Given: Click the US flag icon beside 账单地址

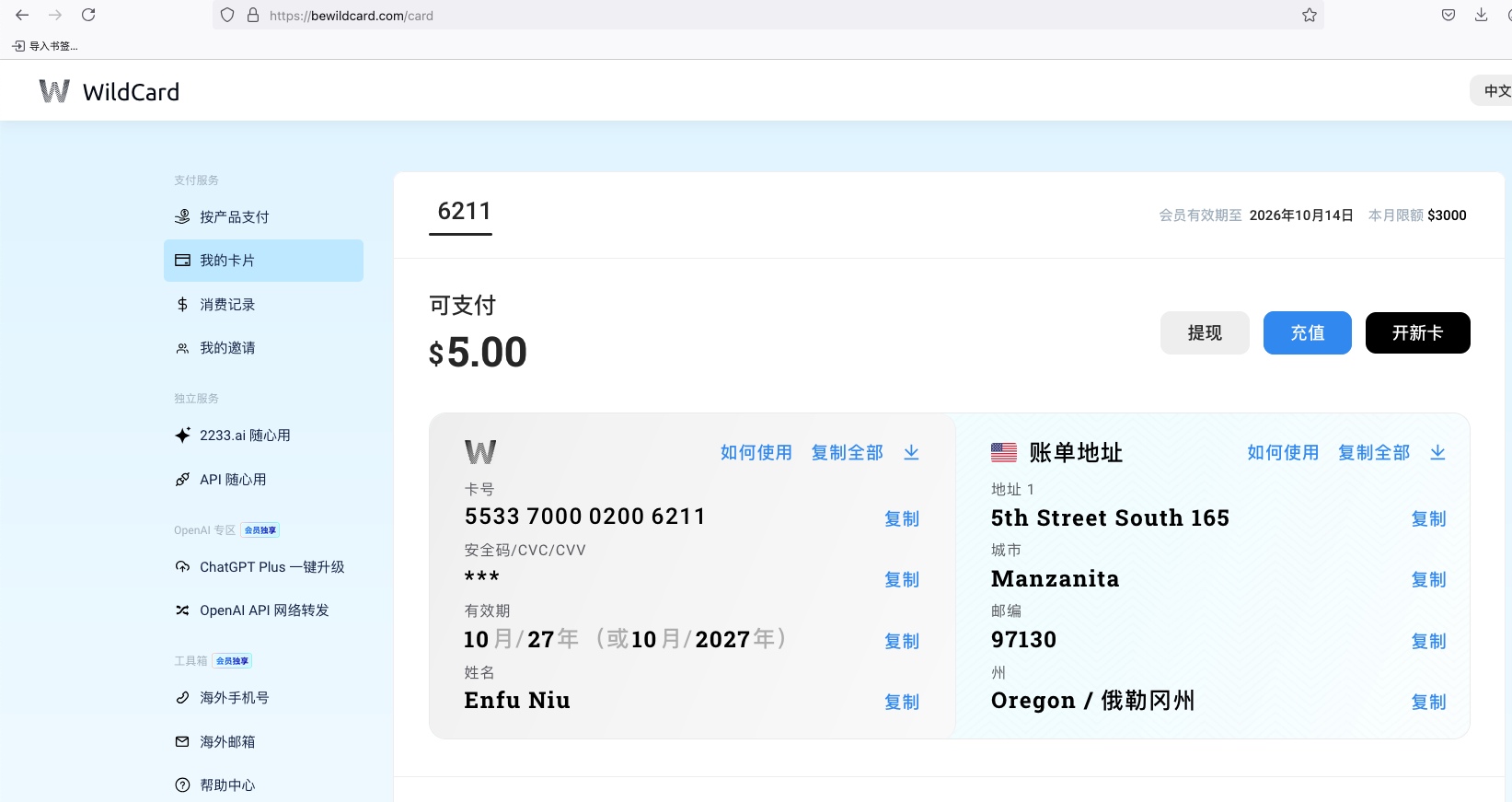Looking at the screenshot, I should (1003, 452).
